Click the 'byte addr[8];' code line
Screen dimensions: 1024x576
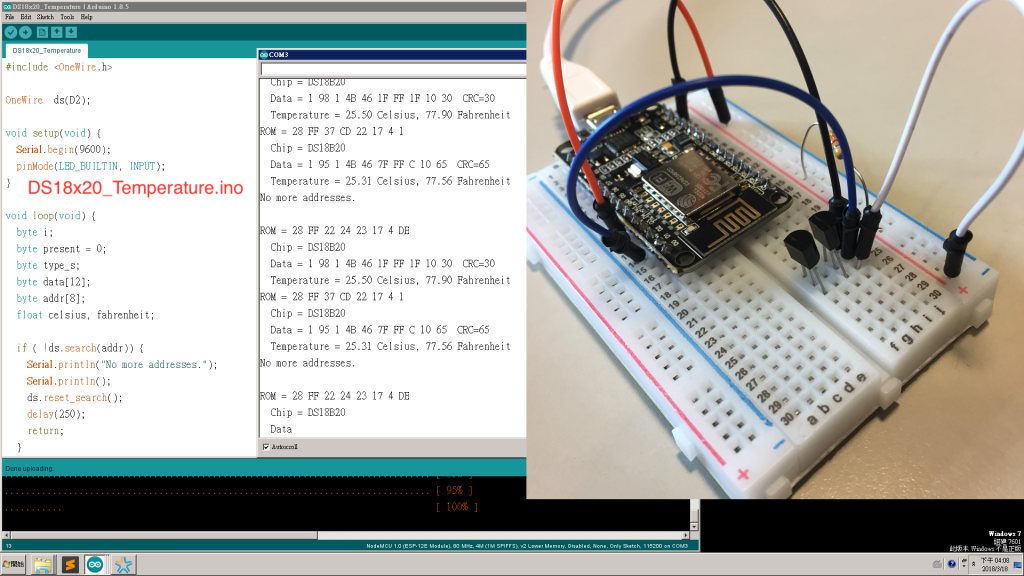pyautogui.click(x=50, y=298)
